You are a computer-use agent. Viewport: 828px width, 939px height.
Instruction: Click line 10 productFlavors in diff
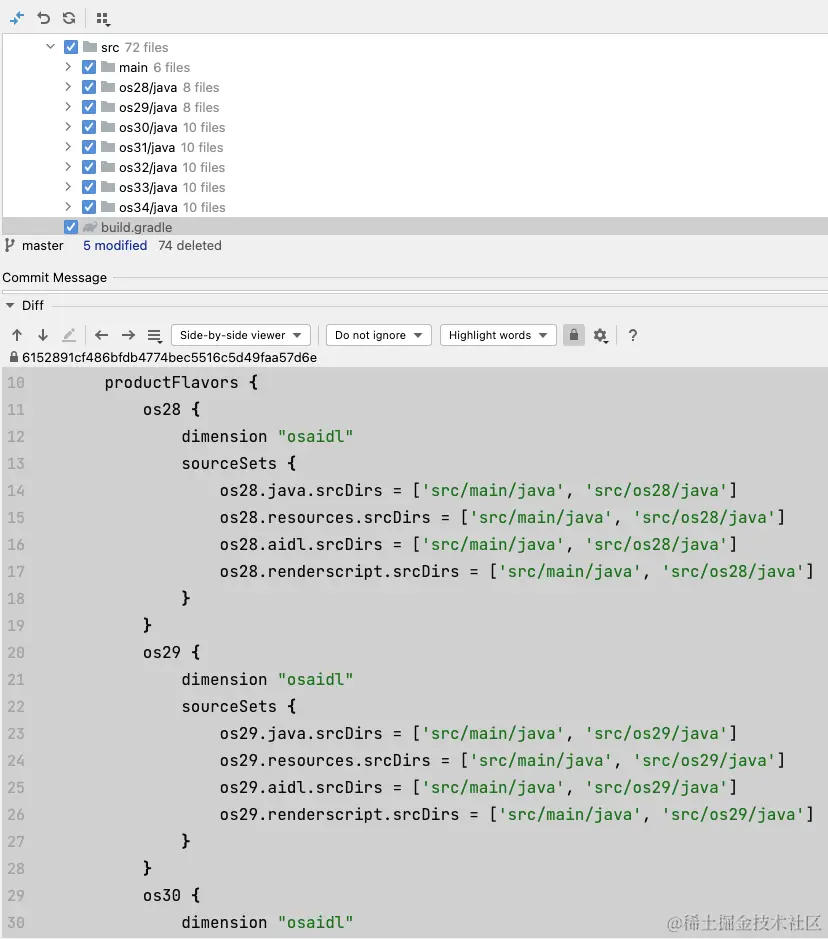click(181, 383)
